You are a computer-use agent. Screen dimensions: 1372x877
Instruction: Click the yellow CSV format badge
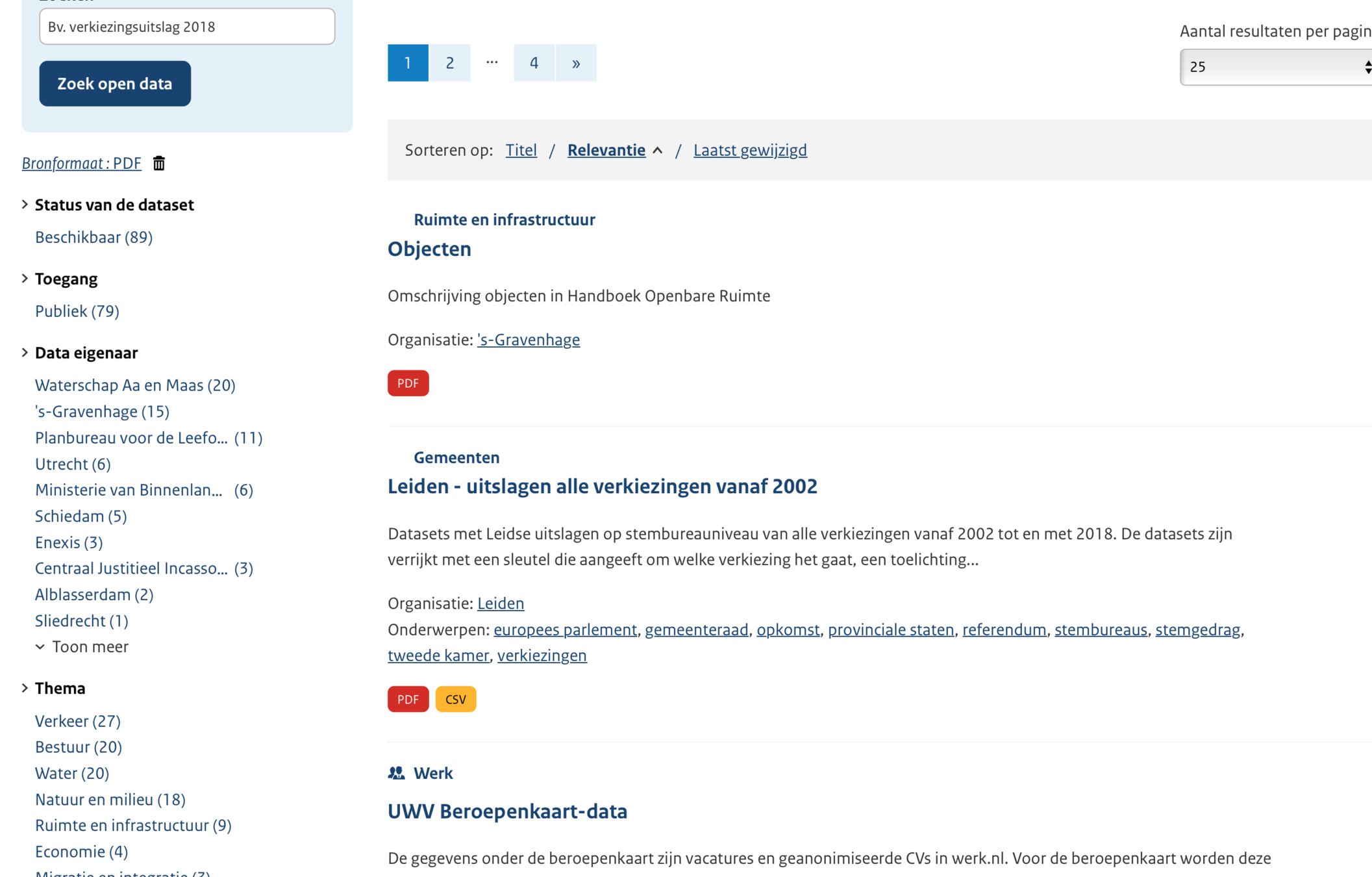pos(455,699)
